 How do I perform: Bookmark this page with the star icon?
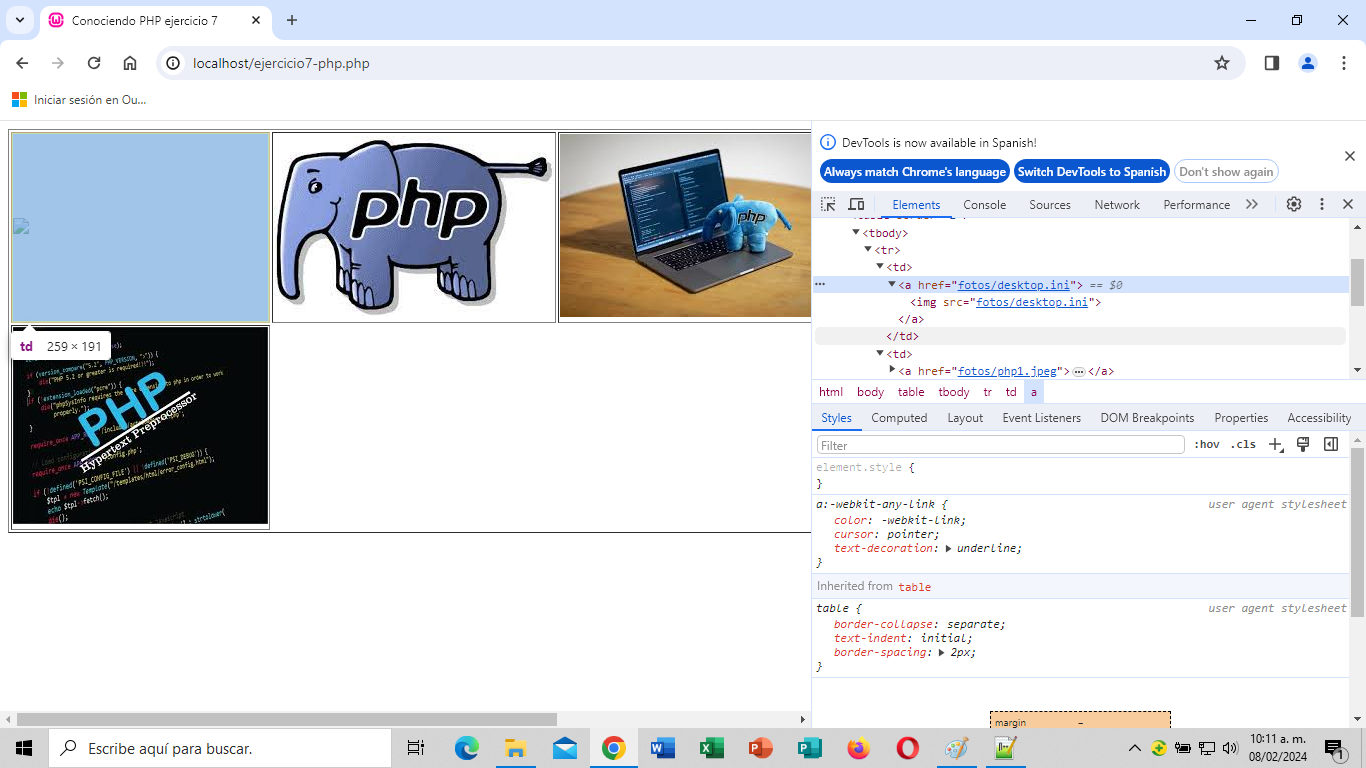[x=1221, y=63]
